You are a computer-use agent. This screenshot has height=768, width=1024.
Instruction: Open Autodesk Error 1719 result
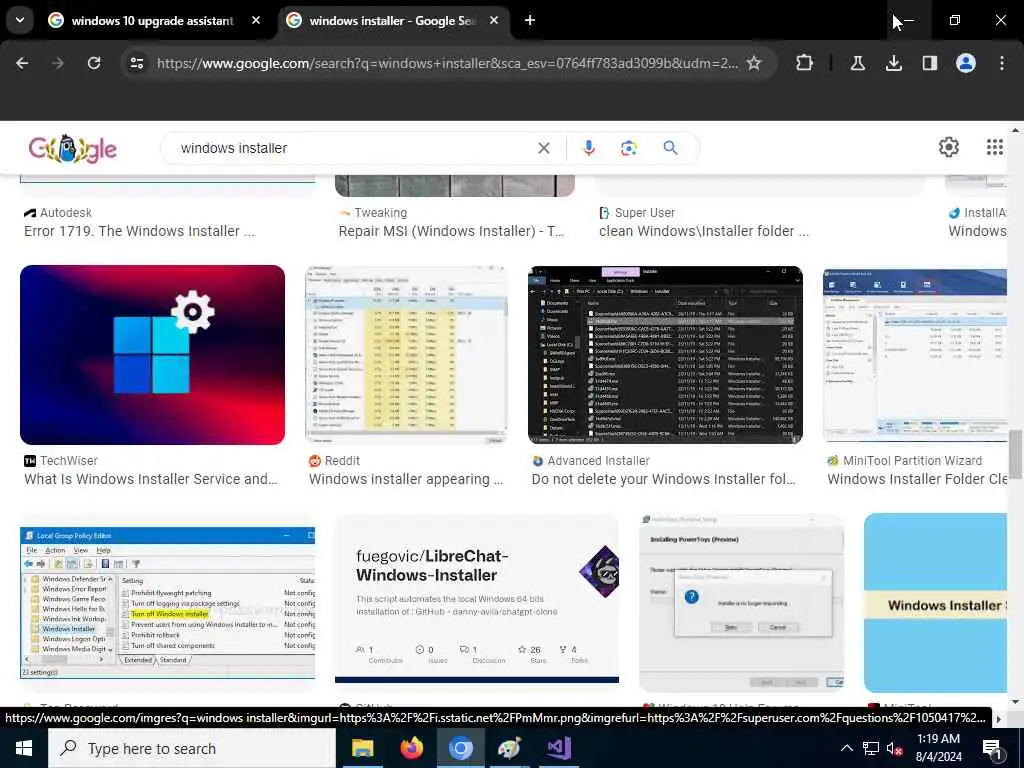click(x=140, y=231)
